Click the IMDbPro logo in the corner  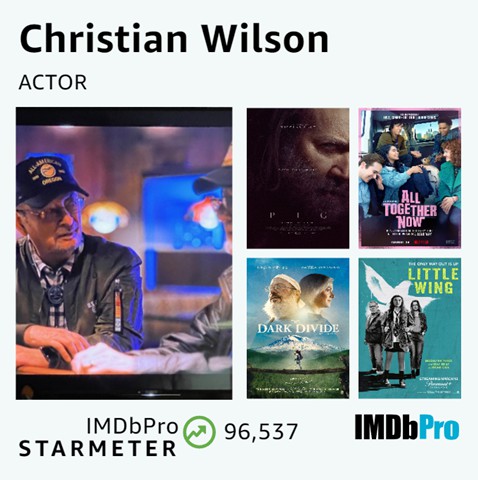tap(407, 427)
